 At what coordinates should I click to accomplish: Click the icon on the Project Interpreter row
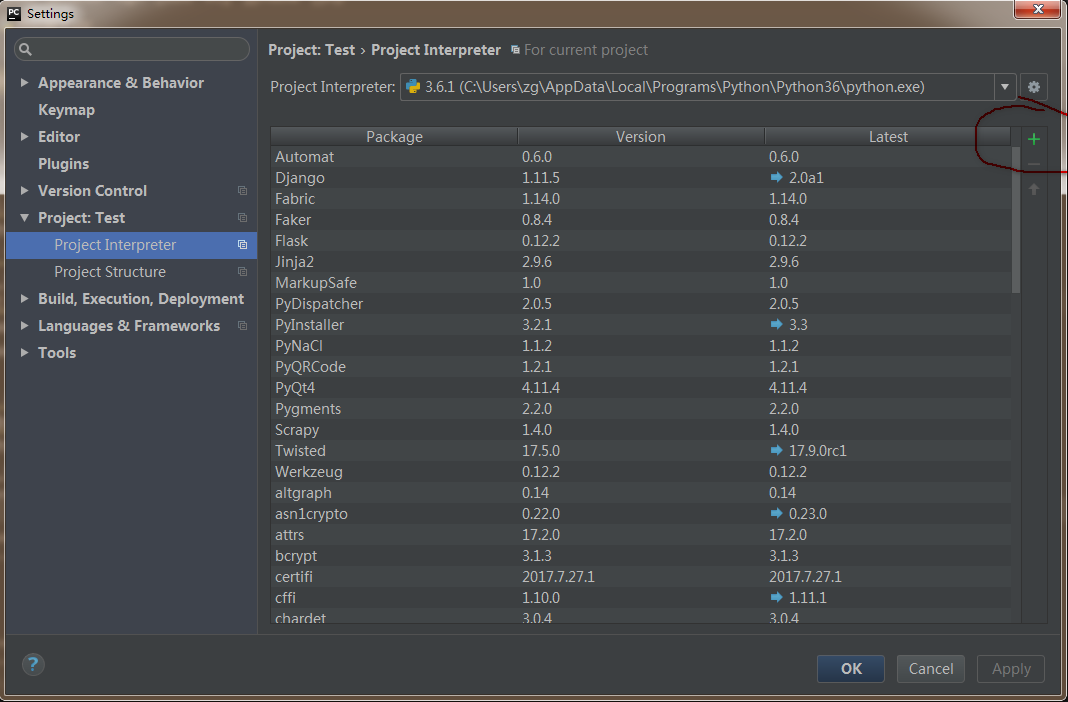point(242,244)
